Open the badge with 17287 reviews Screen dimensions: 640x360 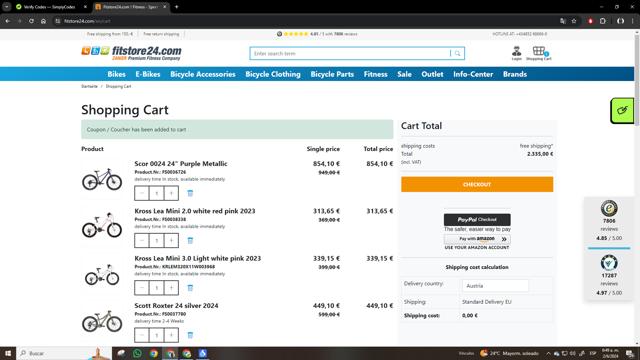coord(609,276)
